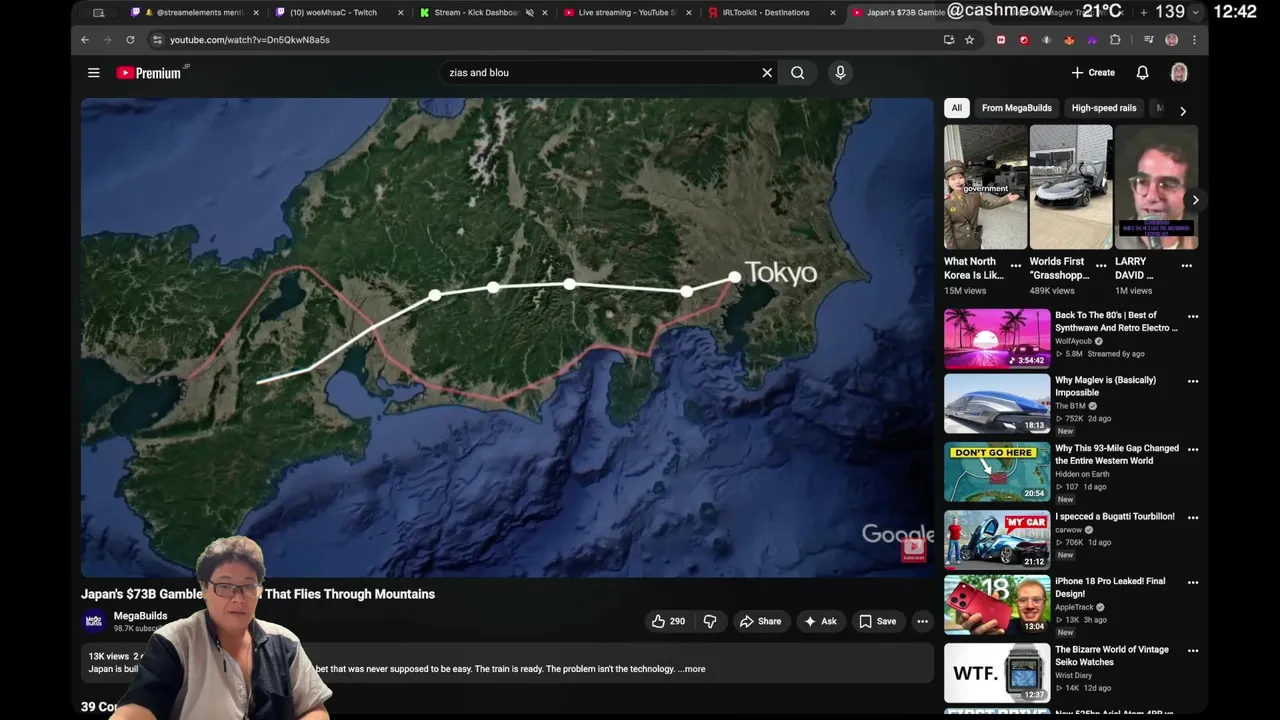1280x720 pixels.
Task: Open Why Maglev is (Basically) Impossible title
Action: click(x=1105, y=386)
